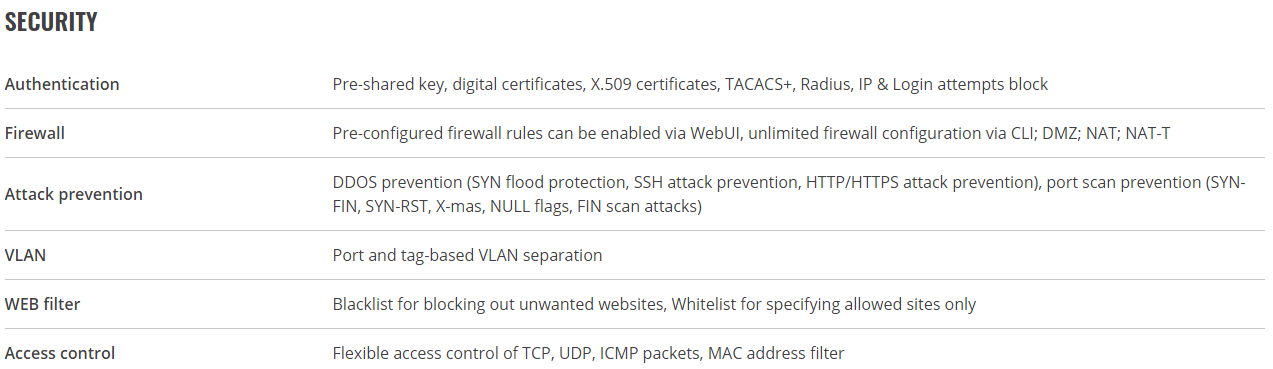
Task: Click TACACS+ in the Authentication description
Action: (x=758, y=84)
